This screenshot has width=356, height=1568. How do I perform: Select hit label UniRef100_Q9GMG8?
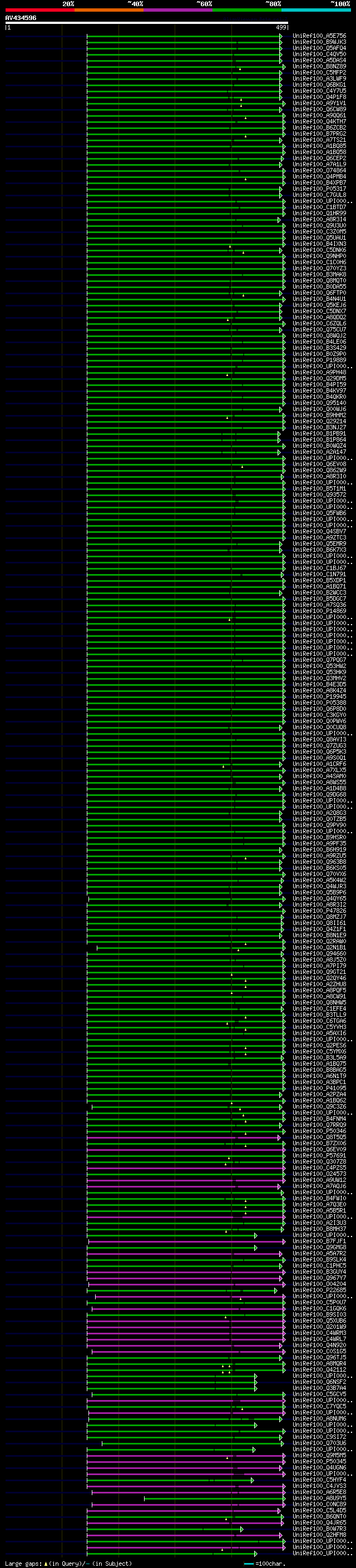tap(319, 1247)
